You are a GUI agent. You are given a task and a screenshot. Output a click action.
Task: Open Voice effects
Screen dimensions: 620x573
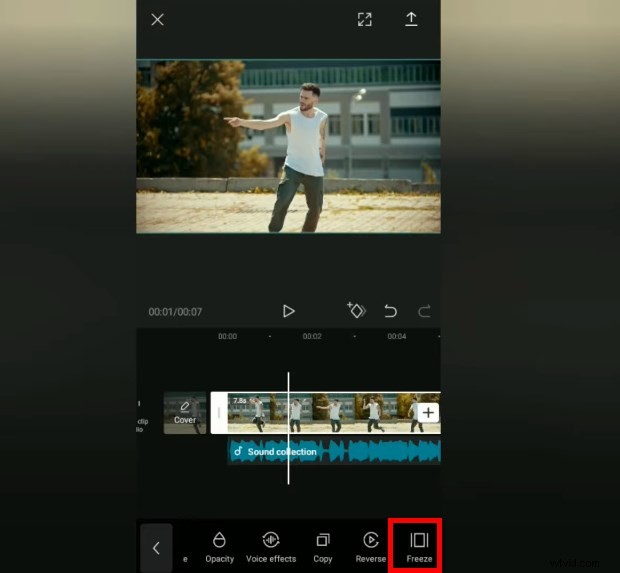271,548
